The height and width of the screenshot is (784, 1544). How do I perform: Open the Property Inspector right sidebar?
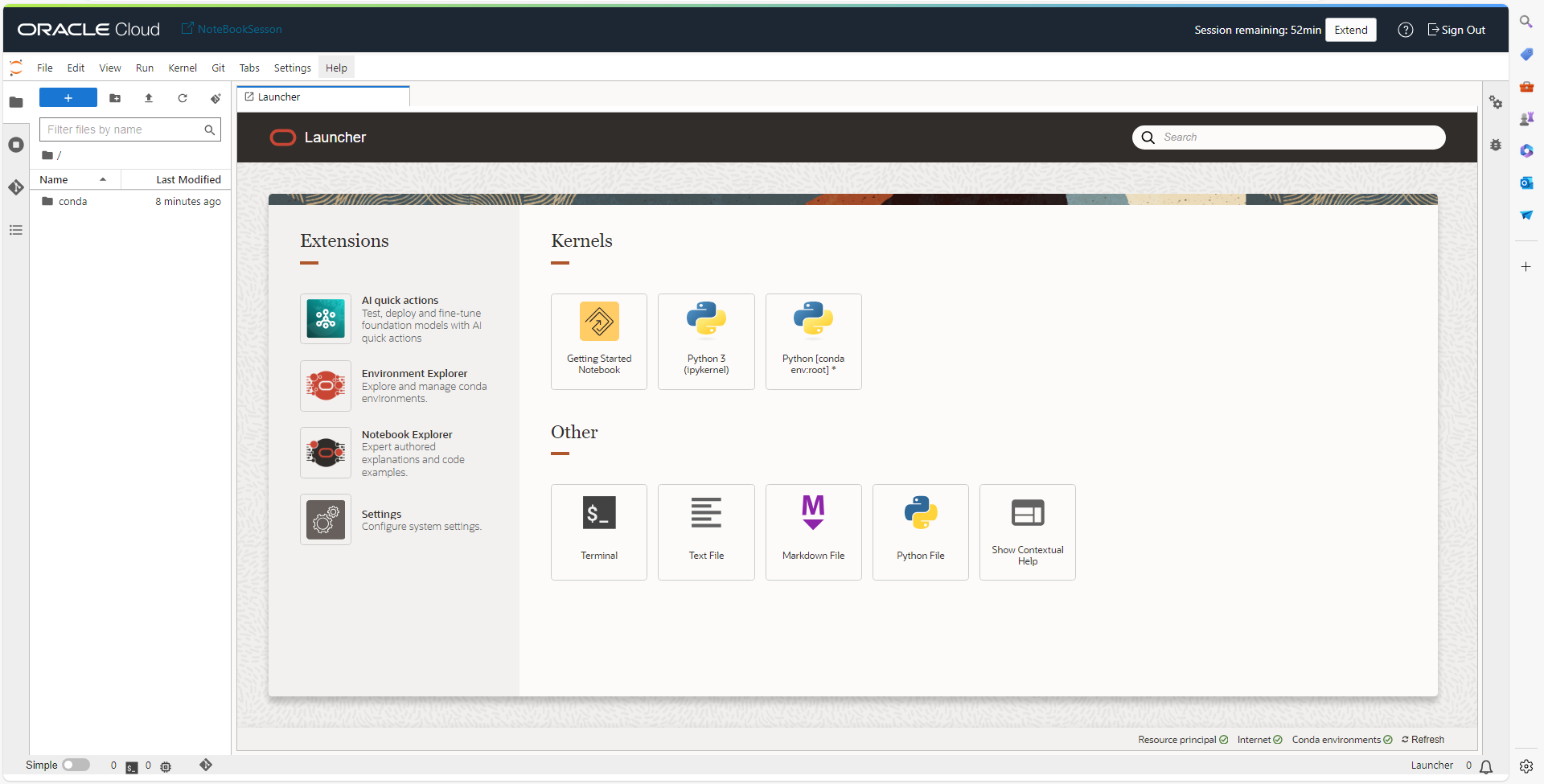coord(1496,102)
